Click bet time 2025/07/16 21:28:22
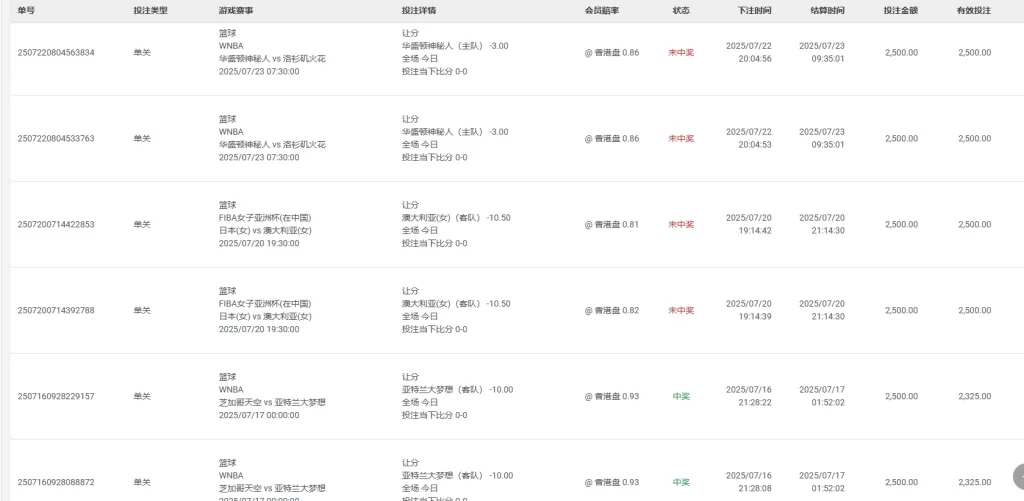Image resolution: width=1024 pixels, height=501 pixels. 749,396
